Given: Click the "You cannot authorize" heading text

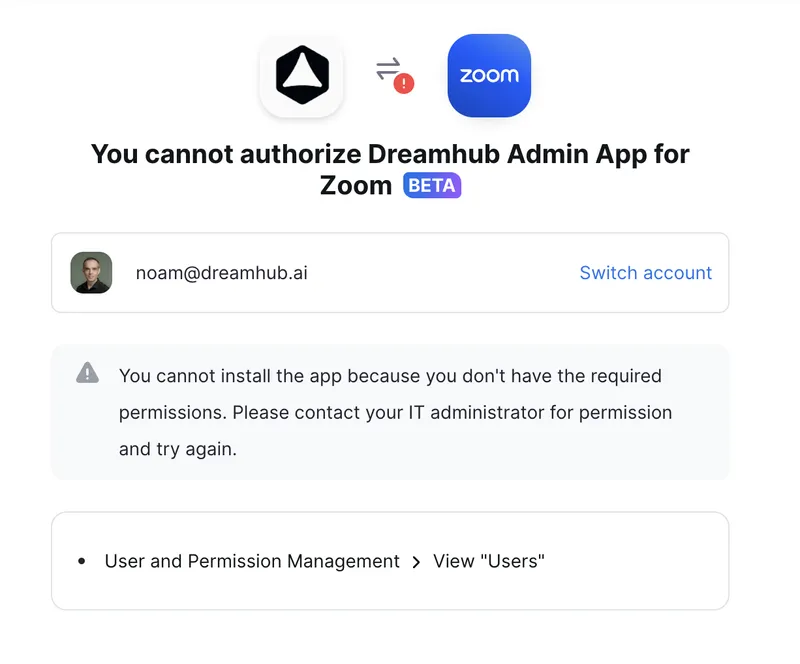Looking at the screenshot, I should (390, 169).
